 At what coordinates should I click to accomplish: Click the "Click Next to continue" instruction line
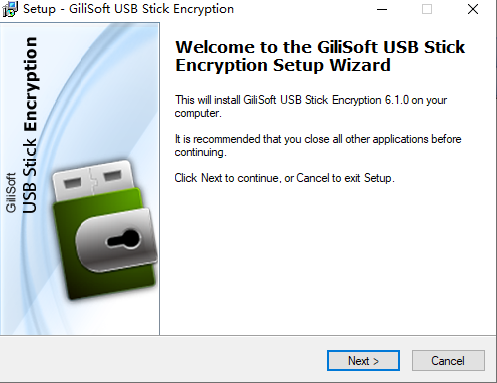click(284, 178)
